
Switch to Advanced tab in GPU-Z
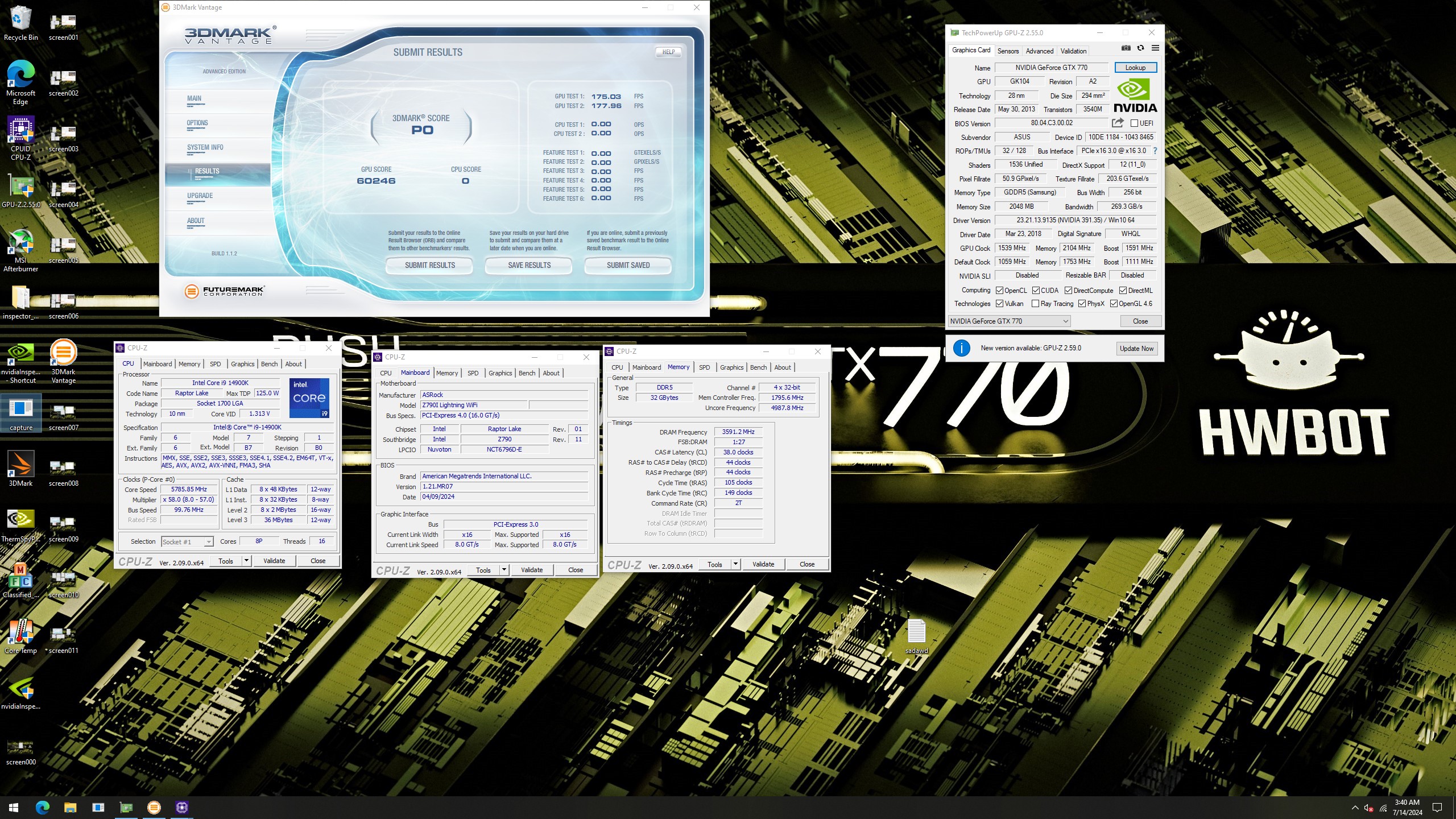tap(1039, 51)
